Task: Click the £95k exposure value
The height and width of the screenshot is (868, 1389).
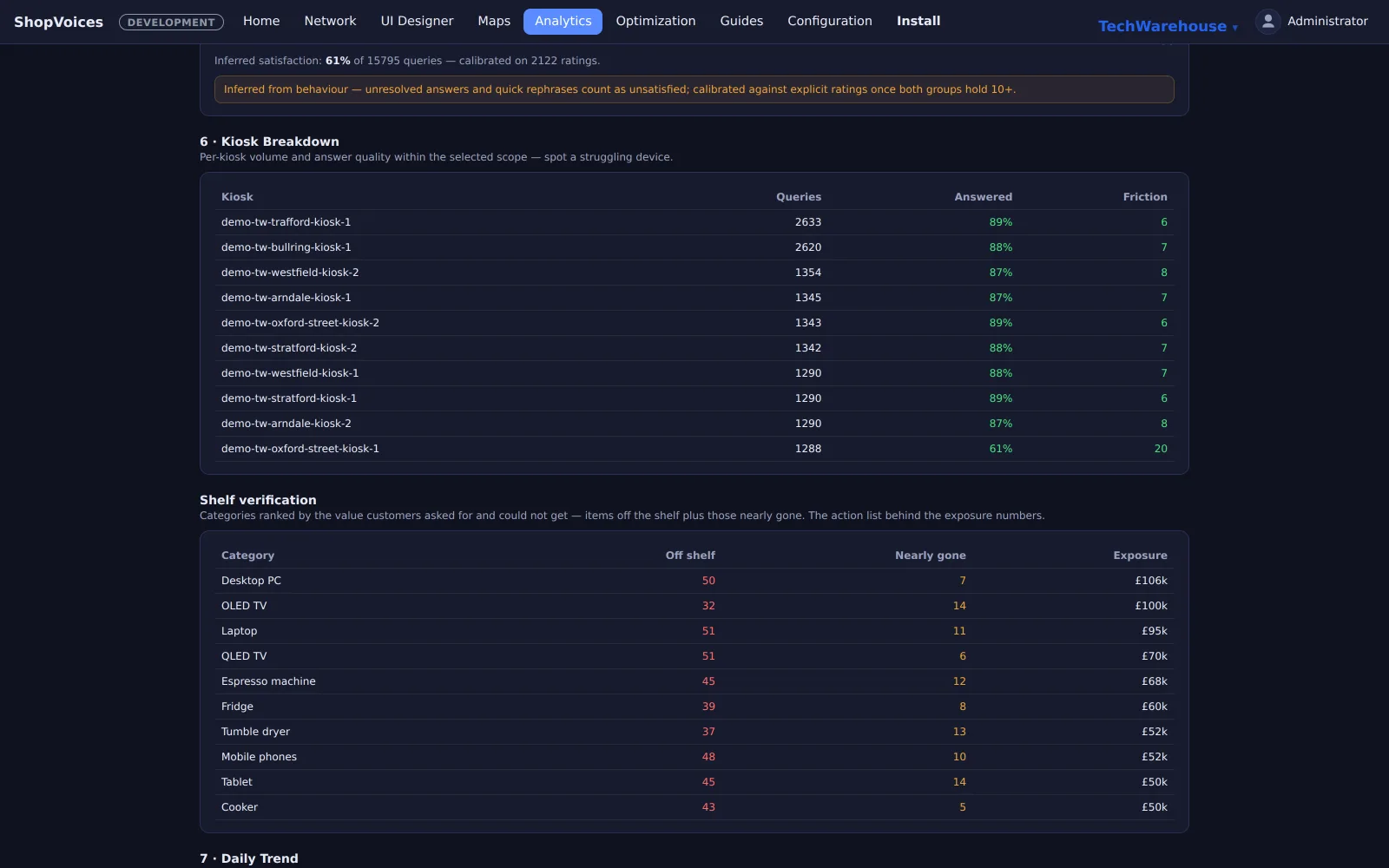Action: click(1154, 631)
